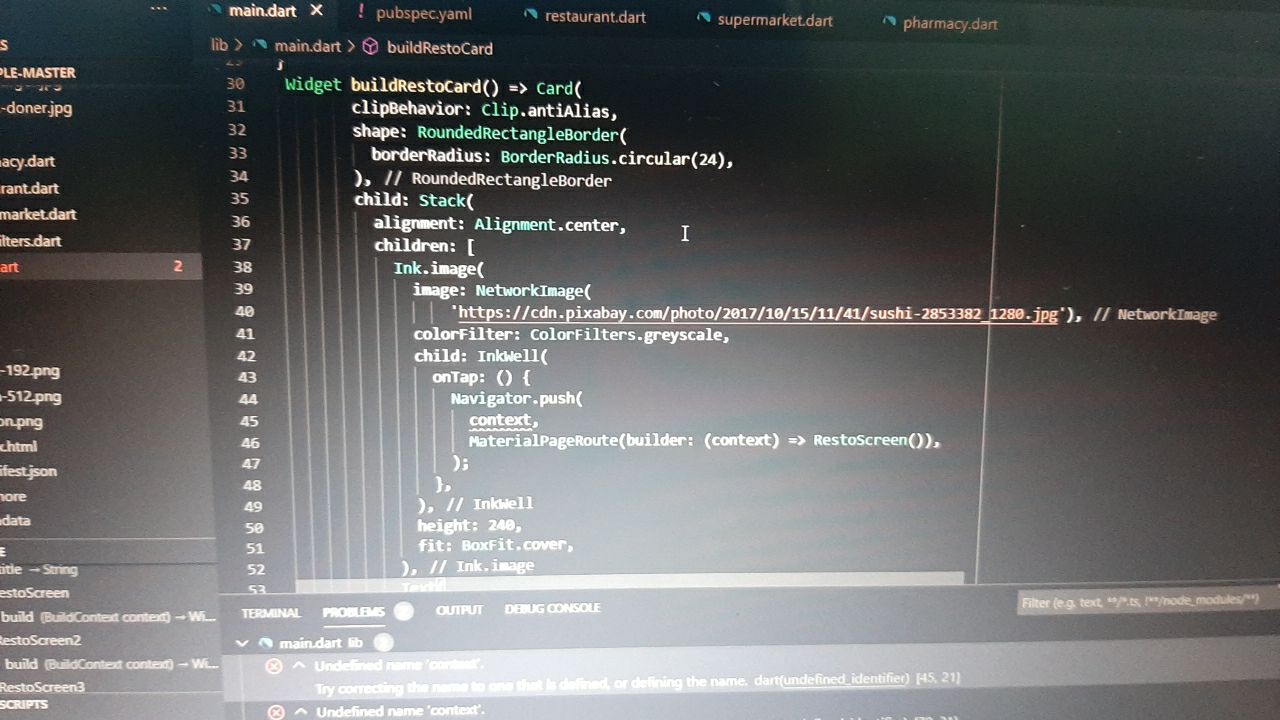Open the explorer file ending in acy.dart
Viewport: 1280px width, 720px height.
[x=28, y=161]
